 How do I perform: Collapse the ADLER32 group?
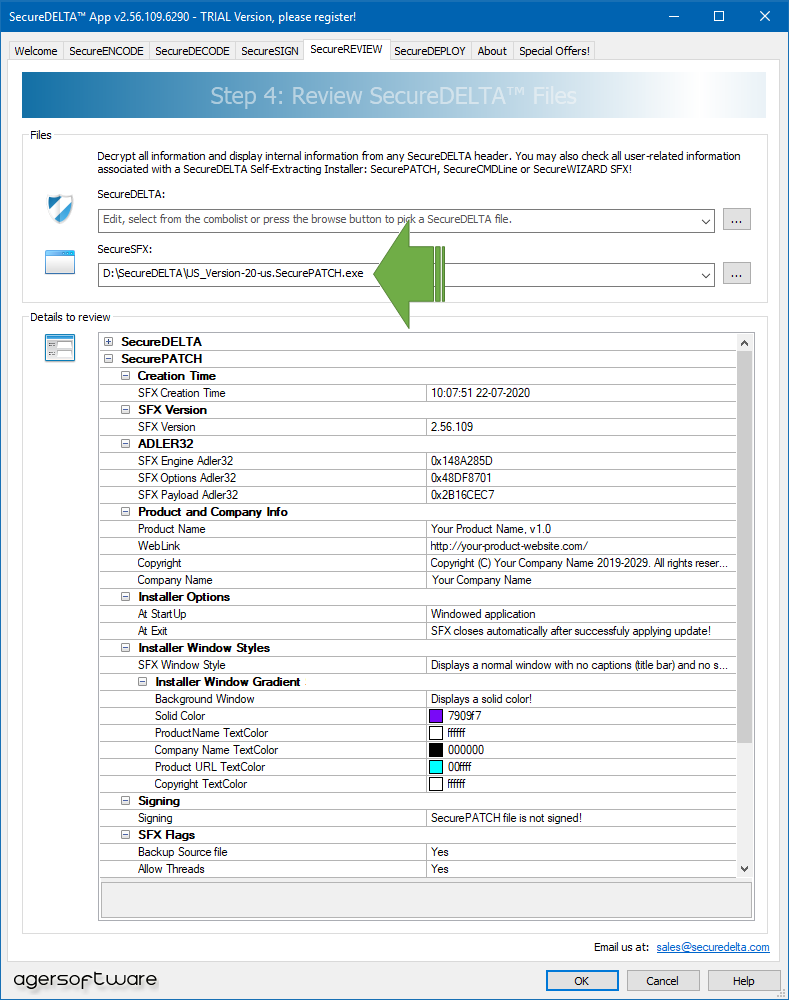pyautogui.click(x=126, y=444)
